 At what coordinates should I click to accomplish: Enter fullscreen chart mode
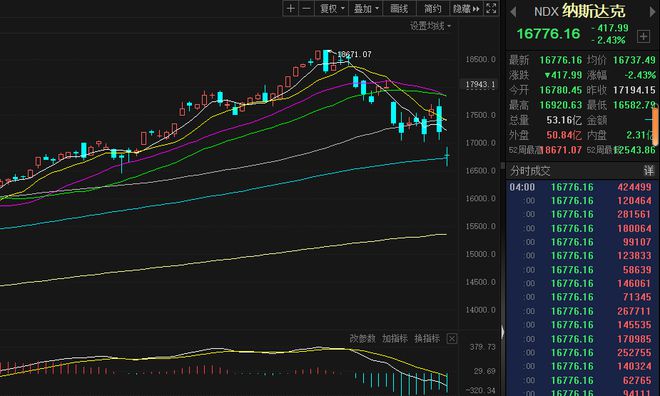[491, 8]
